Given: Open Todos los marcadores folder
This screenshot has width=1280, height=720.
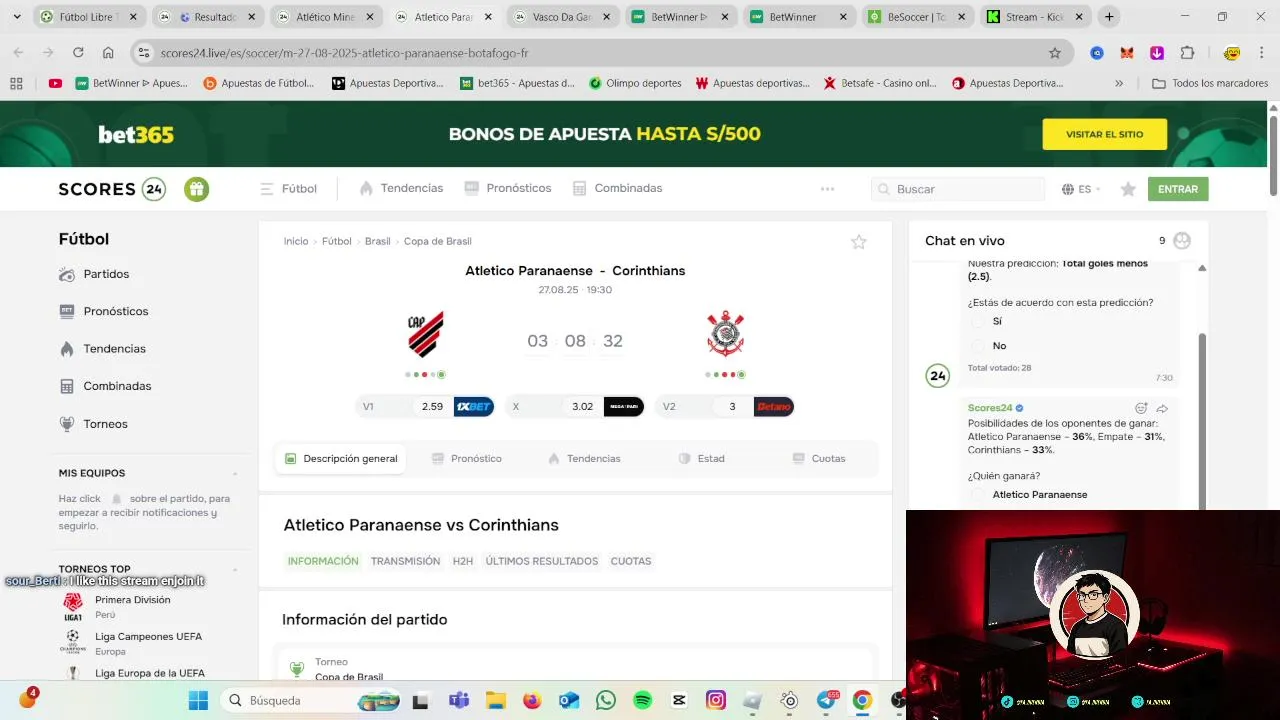Looking at the screenshot, I should [x=1210, y=83].
